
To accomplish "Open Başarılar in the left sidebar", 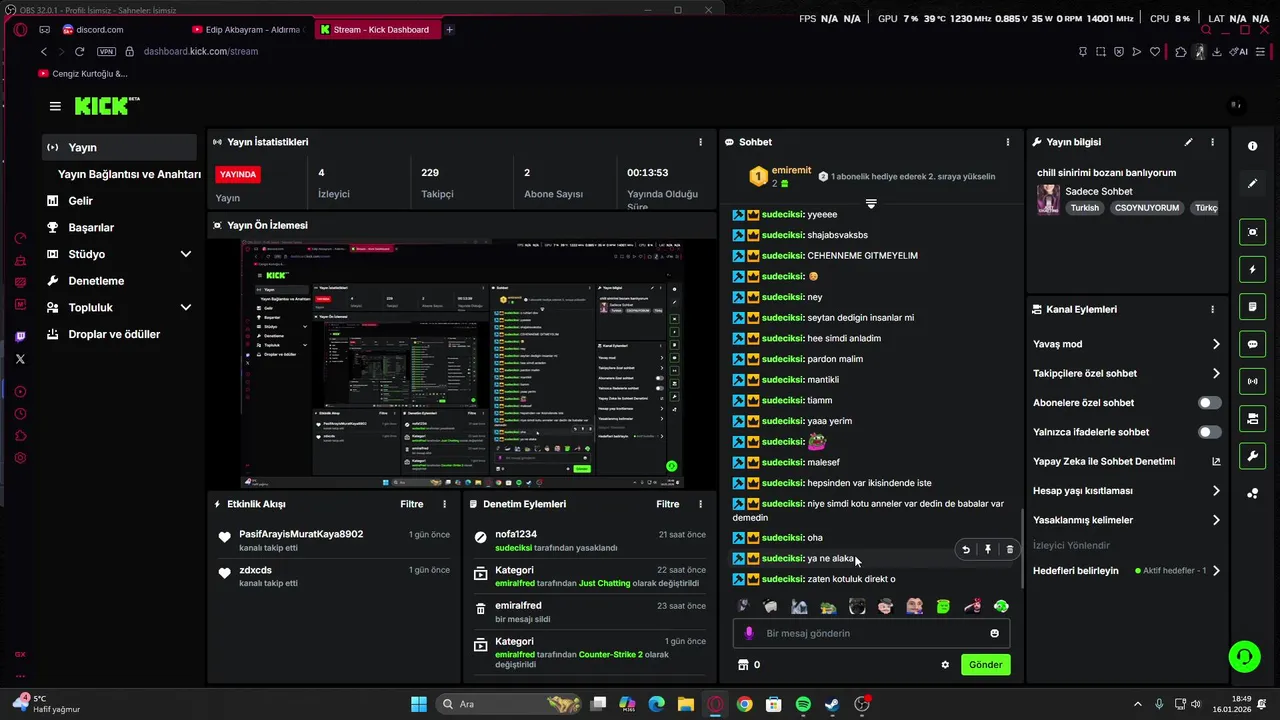I will pos(120,228).
